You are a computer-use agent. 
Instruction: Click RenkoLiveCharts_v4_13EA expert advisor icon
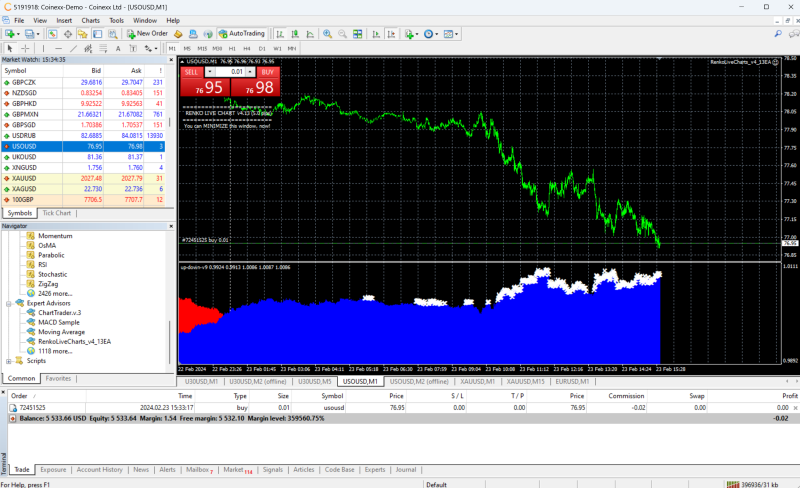click(x=31, y=341)
